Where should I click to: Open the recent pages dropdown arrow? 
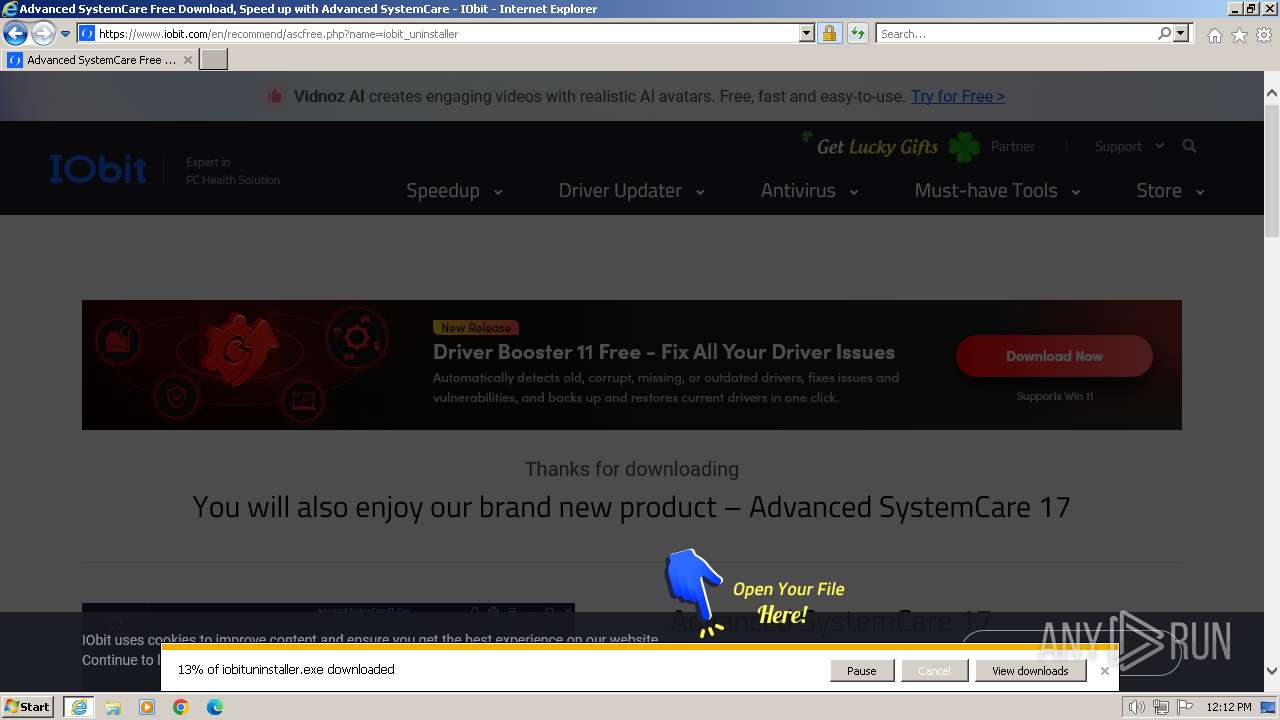point(65,33)
